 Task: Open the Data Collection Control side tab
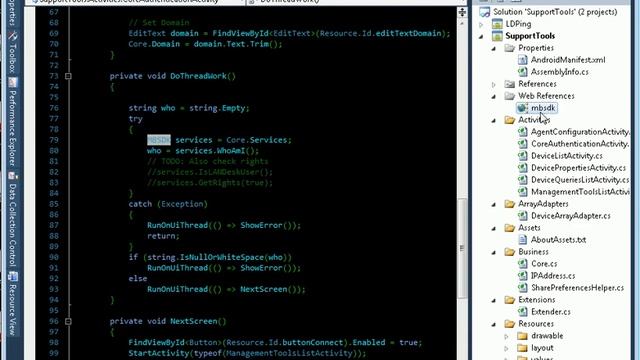click(12, 219)
